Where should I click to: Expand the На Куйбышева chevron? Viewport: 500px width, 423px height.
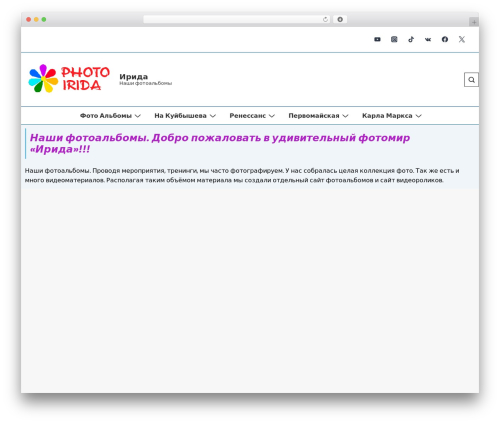[x=213, y=116]
